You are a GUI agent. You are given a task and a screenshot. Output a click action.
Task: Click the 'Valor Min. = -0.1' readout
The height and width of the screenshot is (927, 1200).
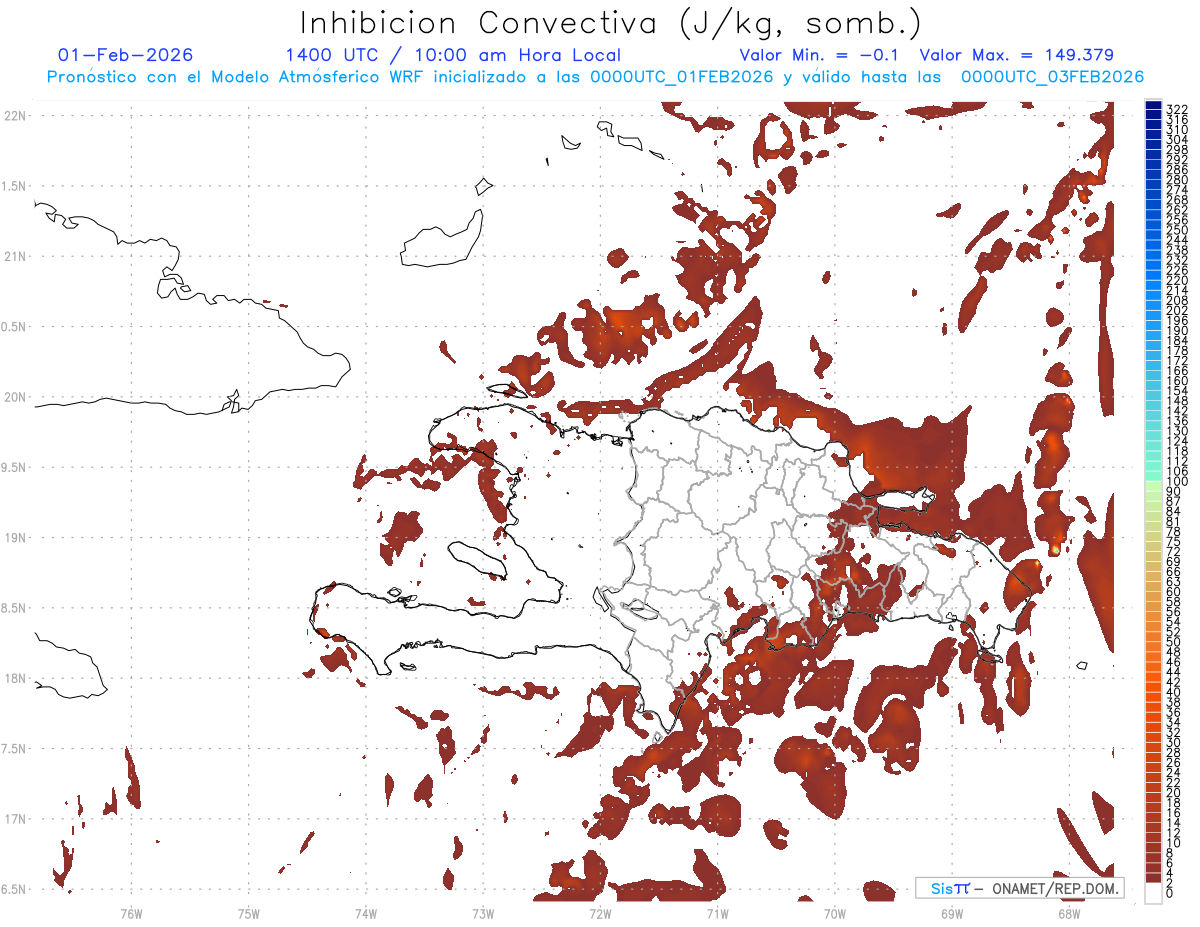820,55
